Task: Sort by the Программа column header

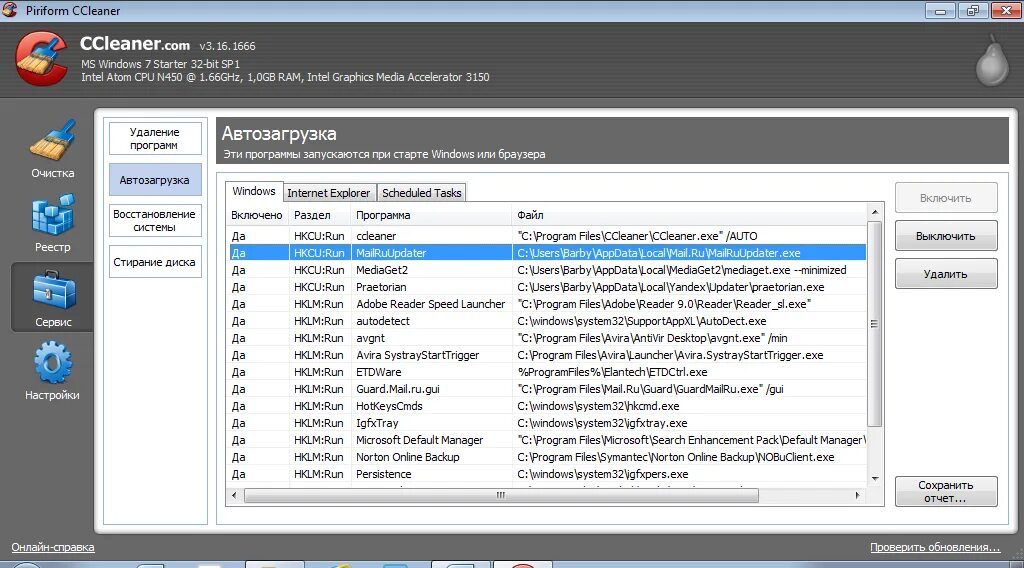Action: click(x=431, y=215)
